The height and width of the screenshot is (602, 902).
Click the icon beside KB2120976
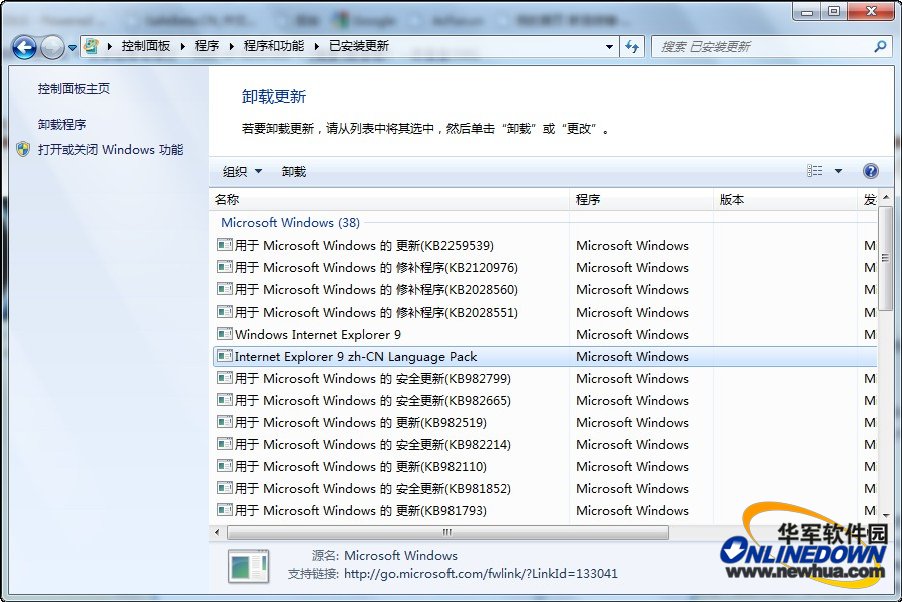point(225,267)
